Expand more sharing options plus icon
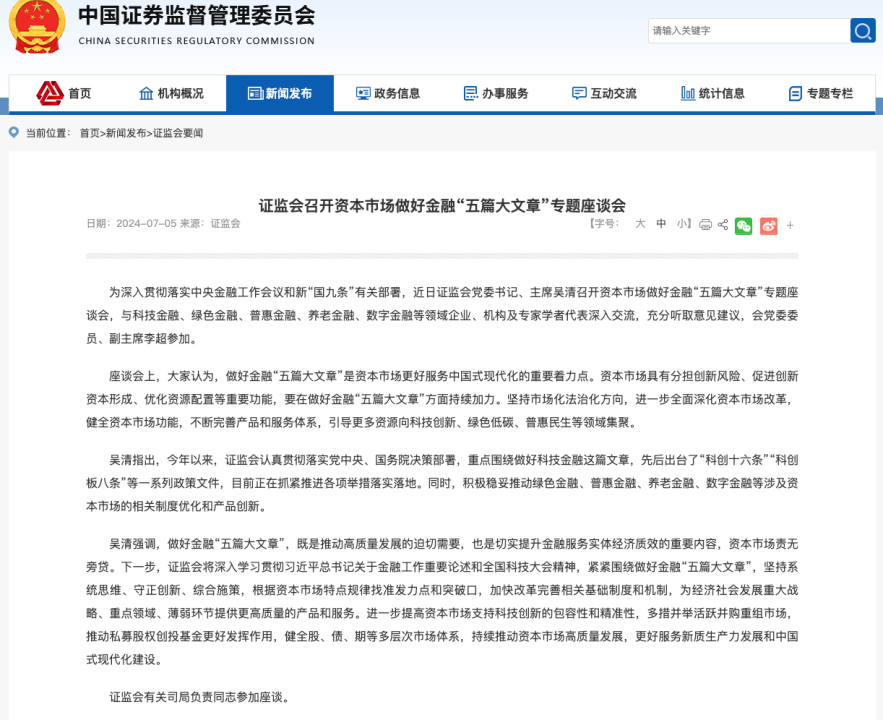 790,225
